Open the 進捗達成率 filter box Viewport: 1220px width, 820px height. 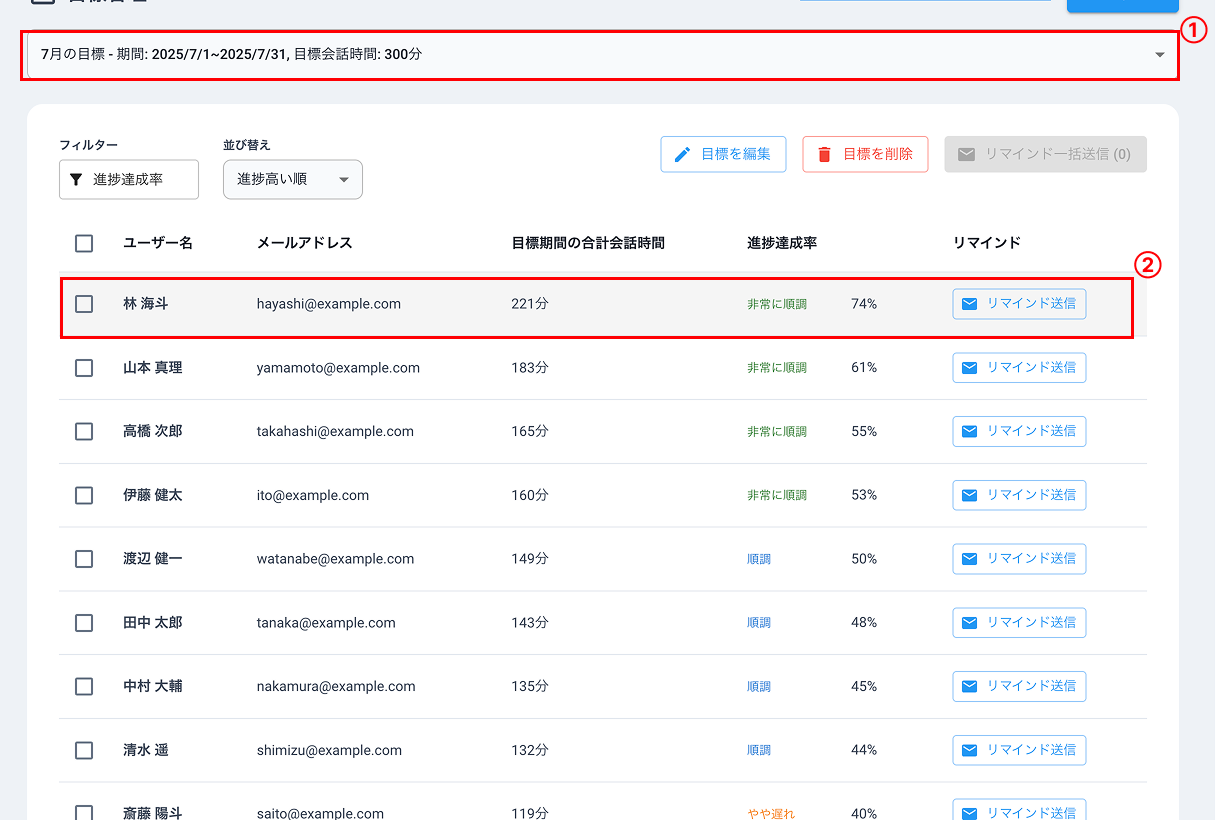[129, 180]
